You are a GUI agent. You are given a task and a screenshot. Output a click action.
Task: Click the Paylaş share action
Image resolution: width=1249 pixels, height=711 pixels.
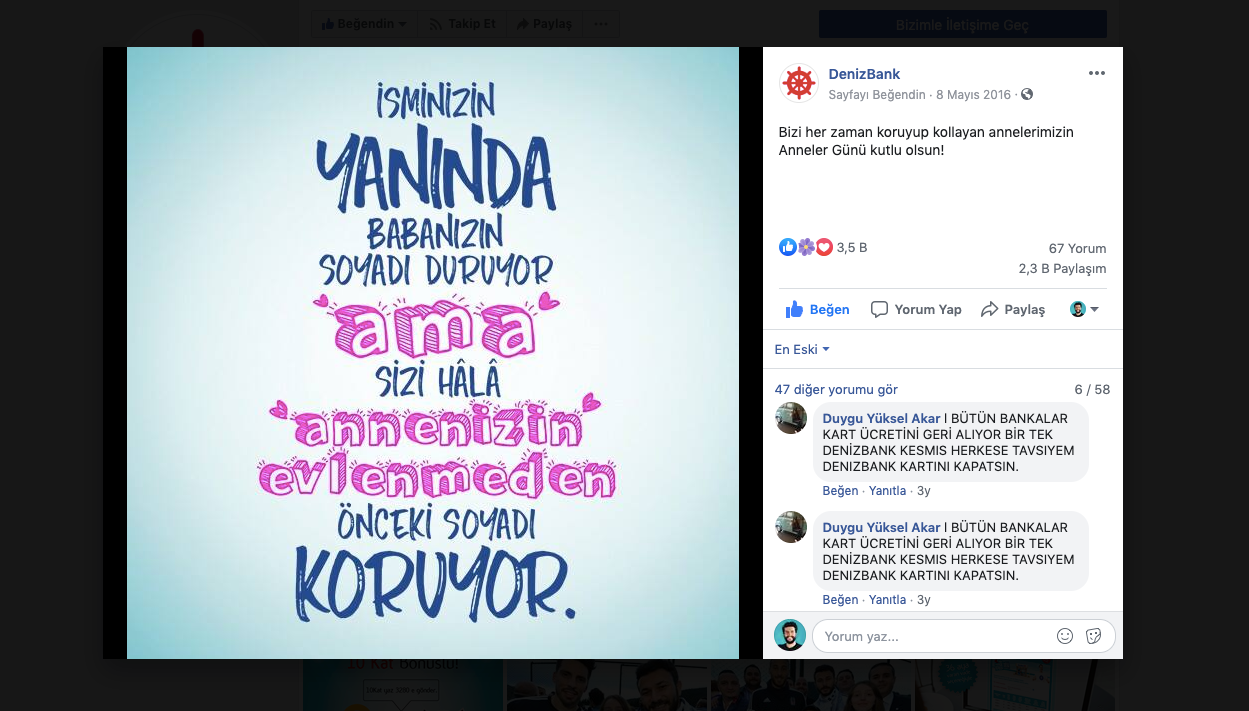pos(1013,310)
